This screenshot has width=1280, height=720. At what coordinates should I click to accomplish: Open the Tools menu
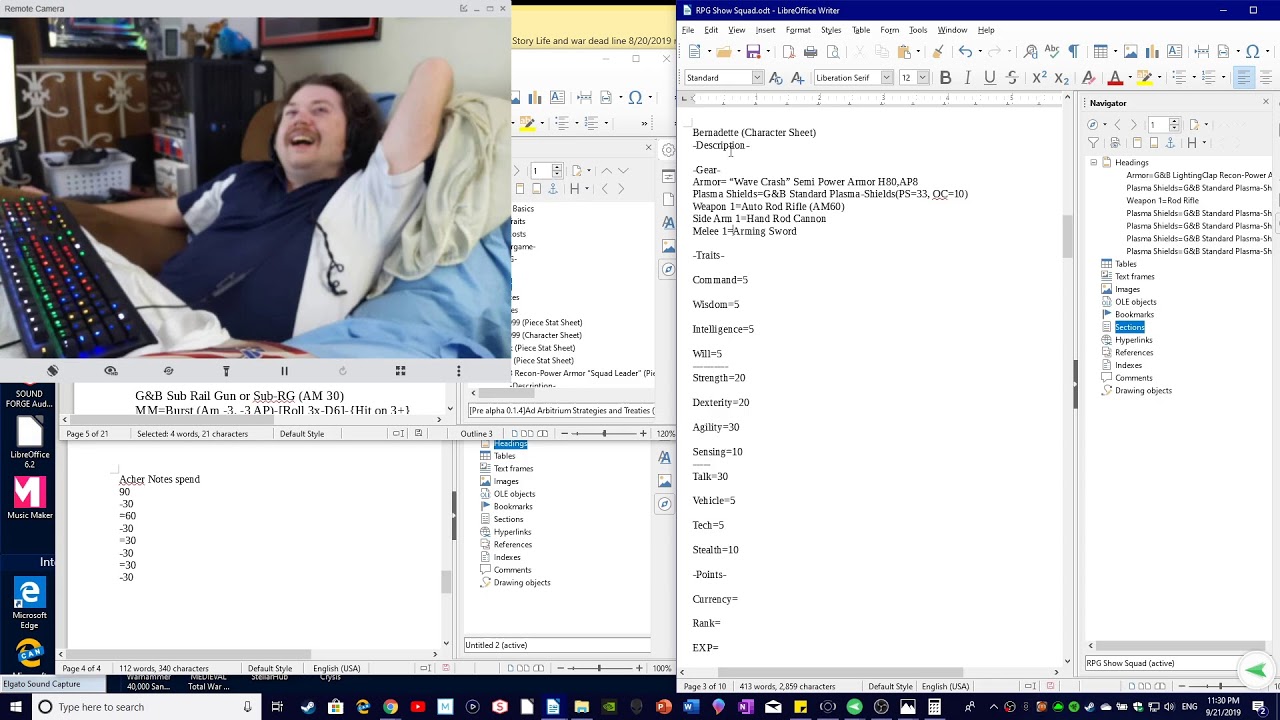(917, 30)
